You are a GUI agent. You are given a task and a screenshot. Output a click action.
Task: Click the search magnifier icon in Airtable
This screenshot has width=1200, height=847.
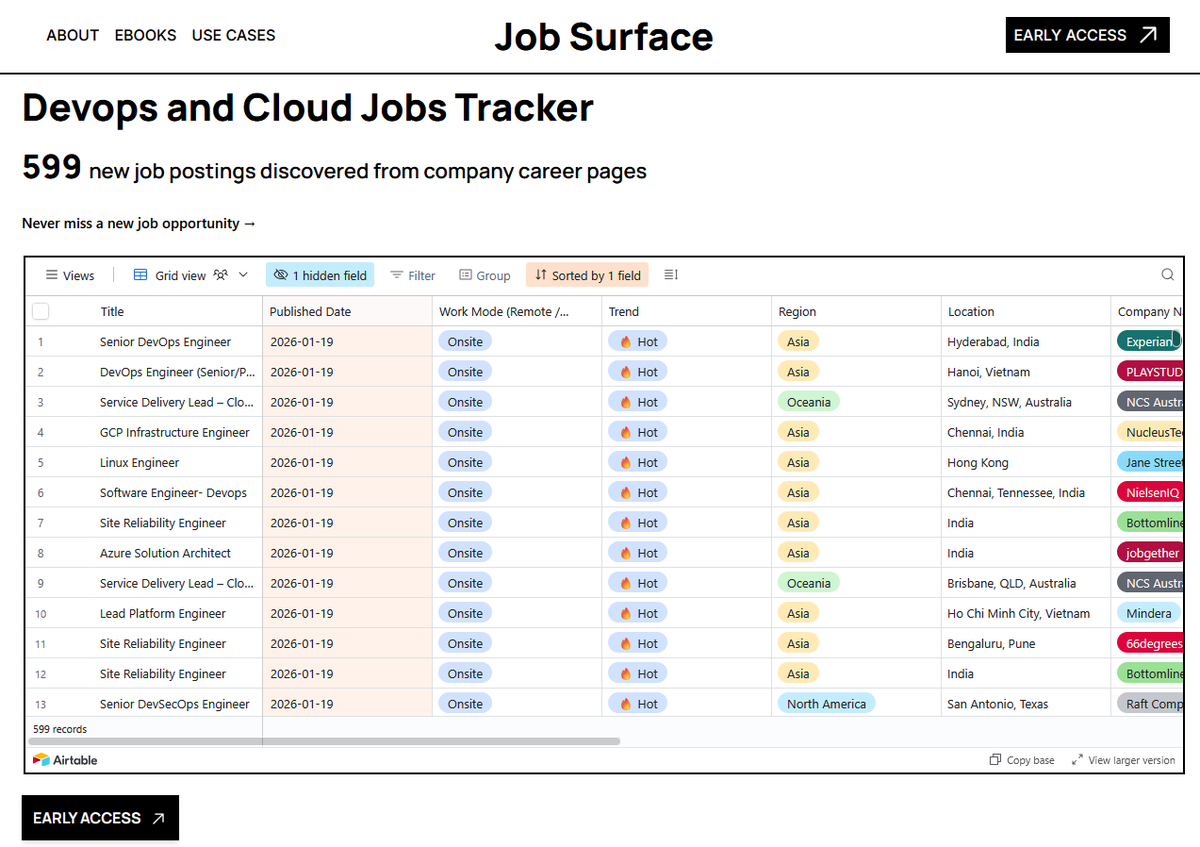point(1168,275)
